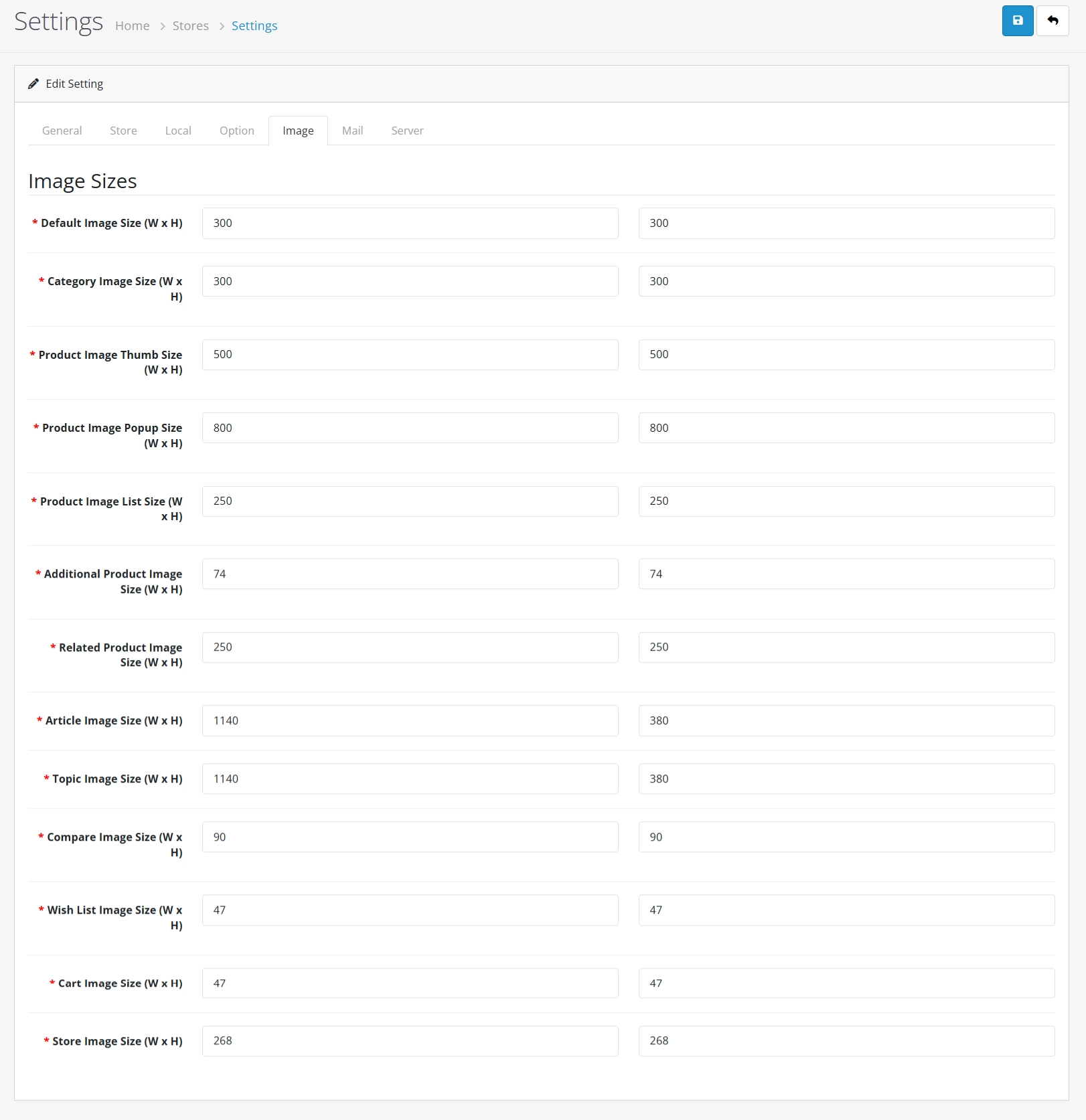The width and height of the screenshot is (1086, 1120).
Task: Switch to the Store tab
Action: click(x=123, y=131)
